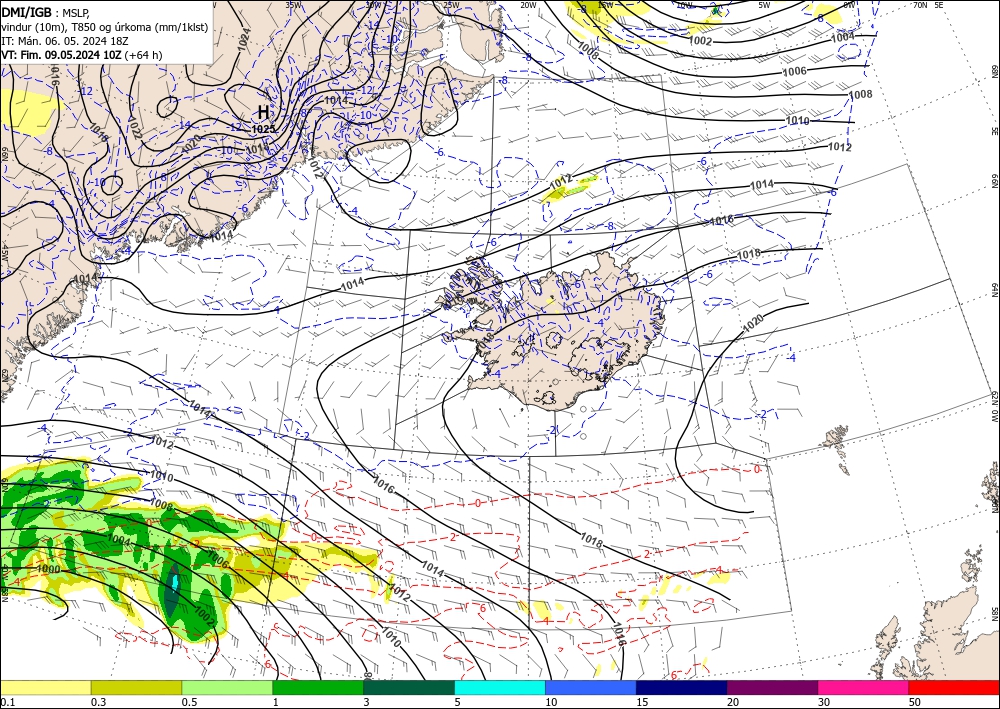This screenshot has height=709, width=1000.
Task: Click the 1020 isobar label east of Iceland
Action: tap(753, 324)
